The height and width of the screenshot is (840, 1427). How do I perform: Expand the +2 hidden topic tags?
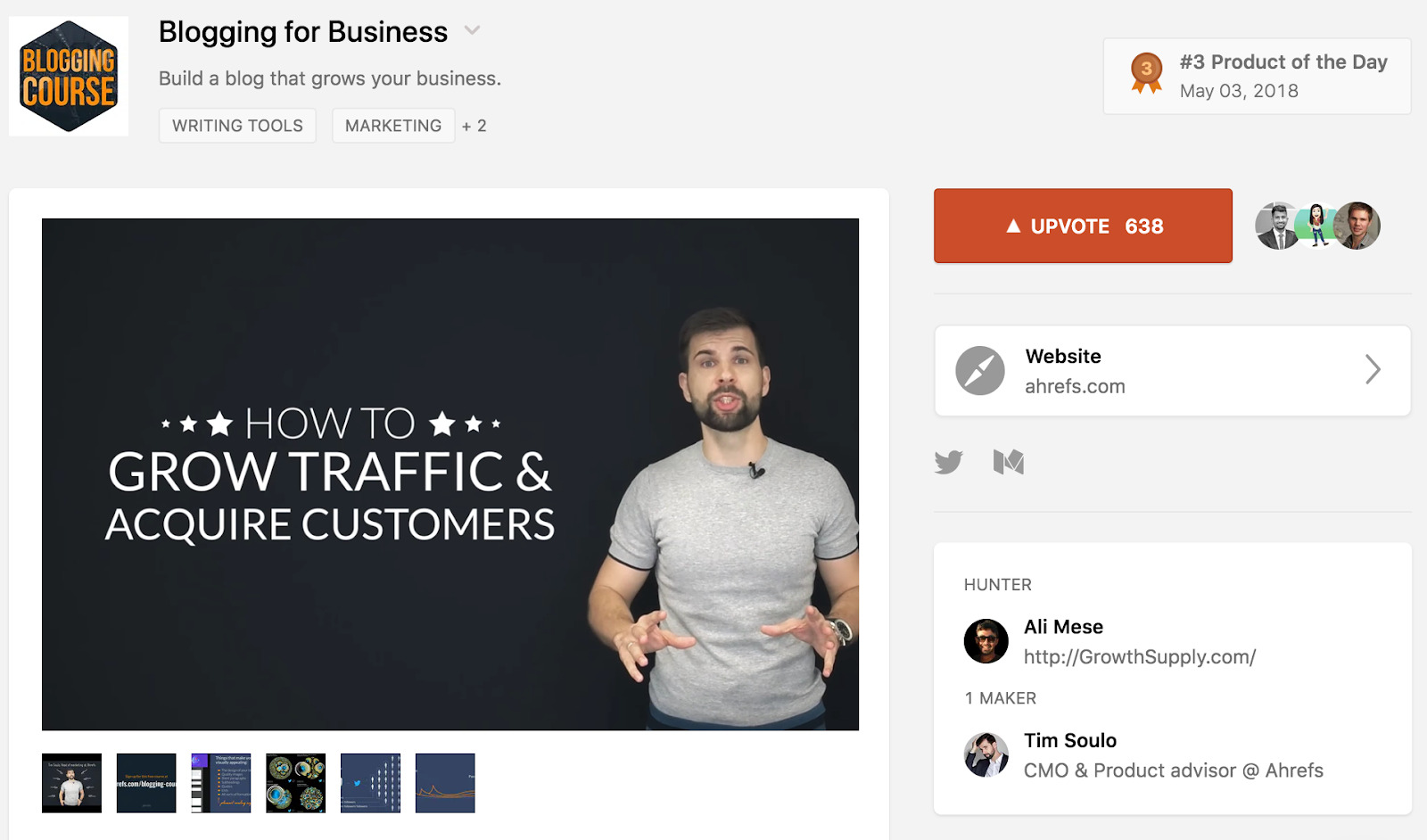pyautogui.click(x=474, y=126)
